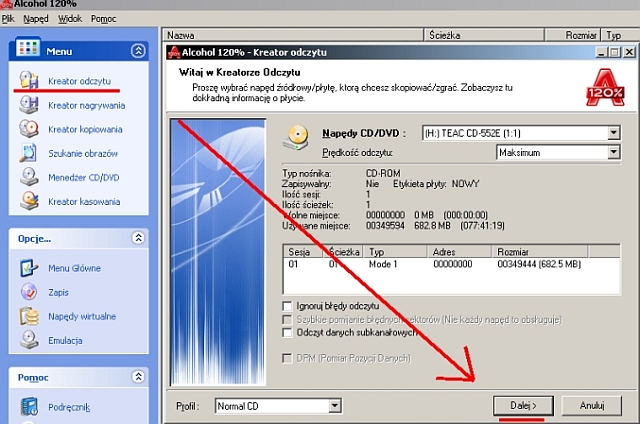This screenshot has height=424, width=640.
Task: Click the Dalej > button
Action: 523,406
